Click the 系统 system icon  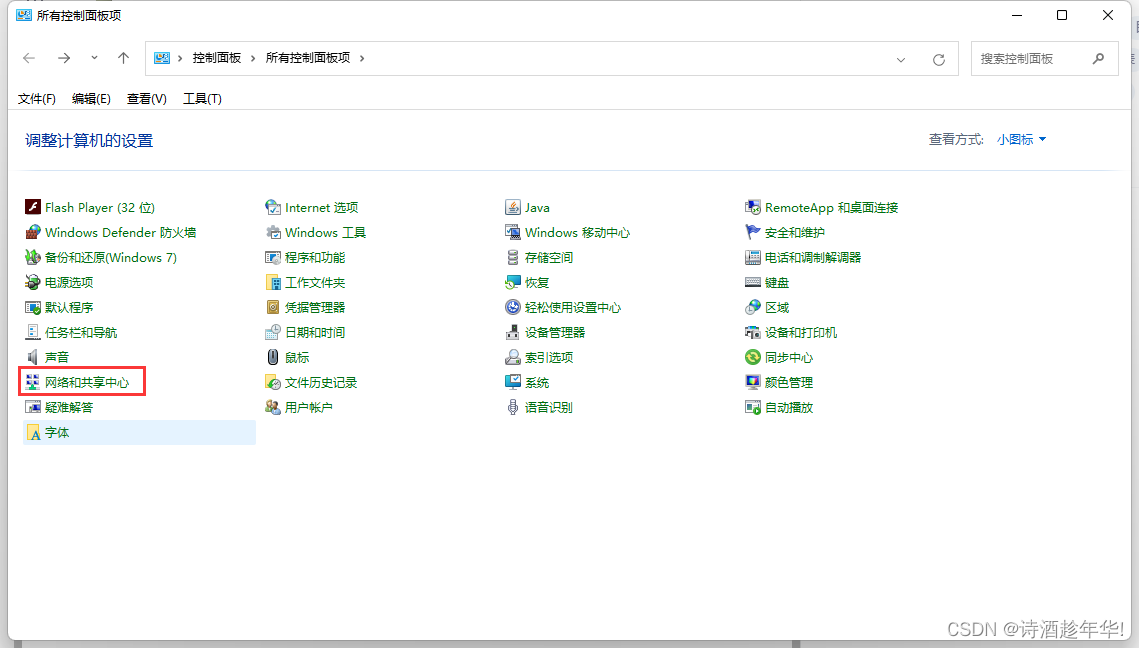coord(513,382)
